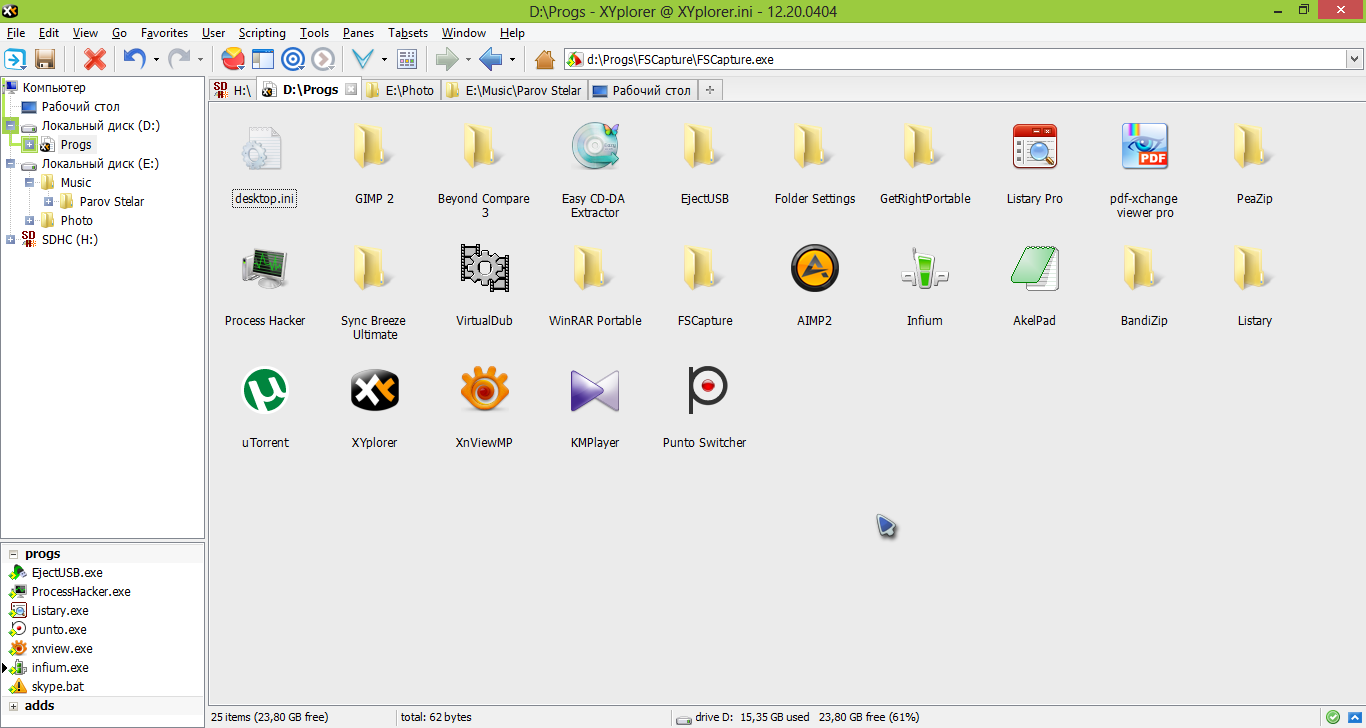This screenshot has width=1366, height=728.
Task: Close the D:\Progs tab
Action: tap(350, 89)
